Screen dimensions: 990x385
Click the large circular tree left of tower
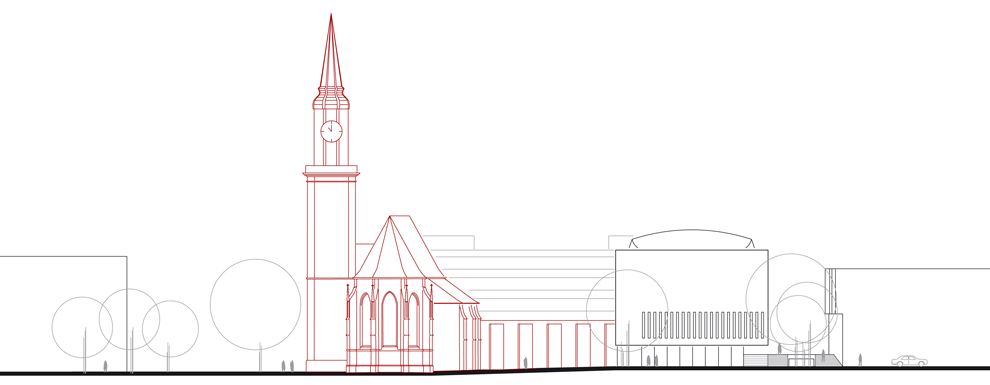[256, 305]
